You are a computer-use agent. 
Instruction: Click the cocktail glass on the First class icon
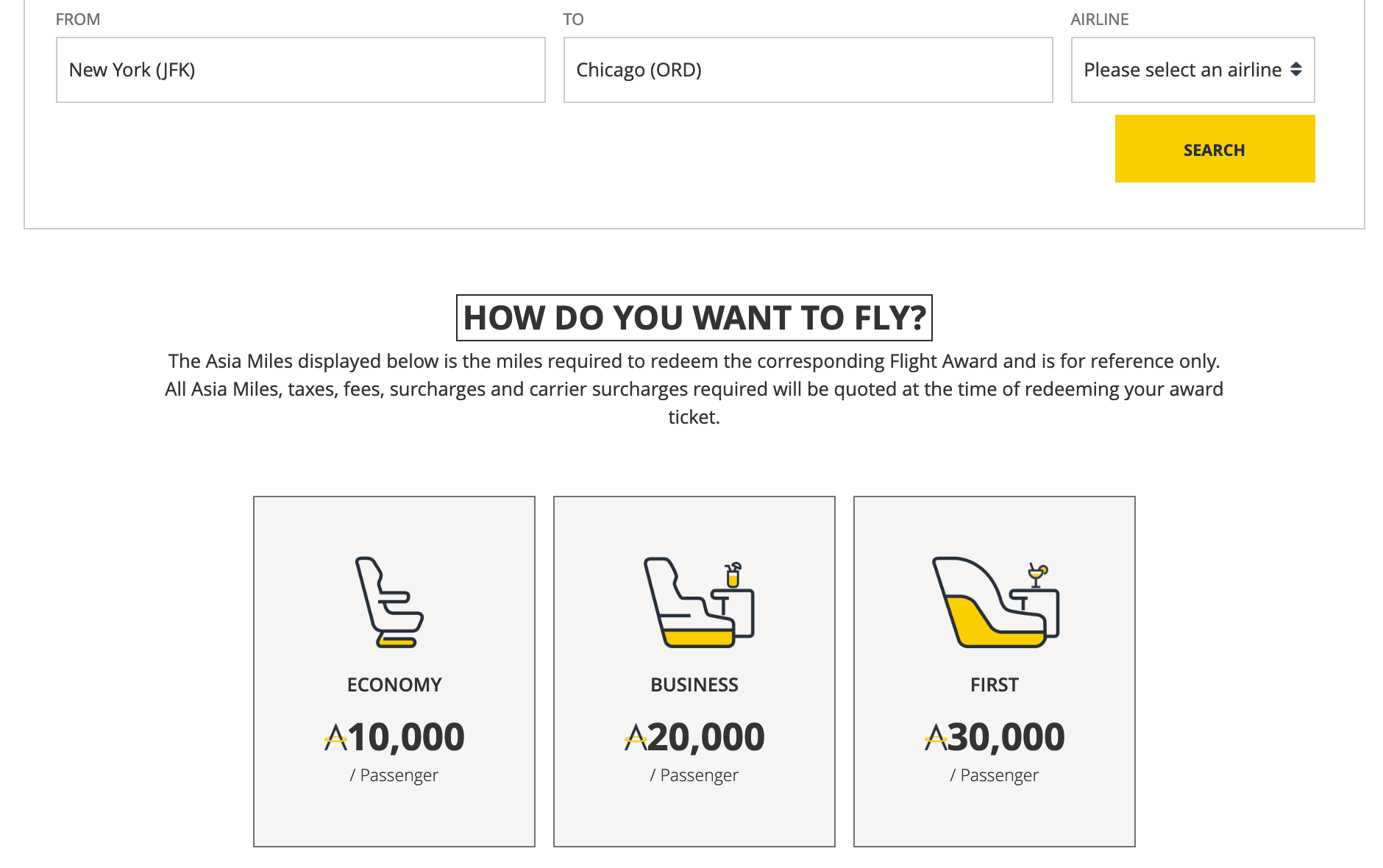pos(1037,575)
